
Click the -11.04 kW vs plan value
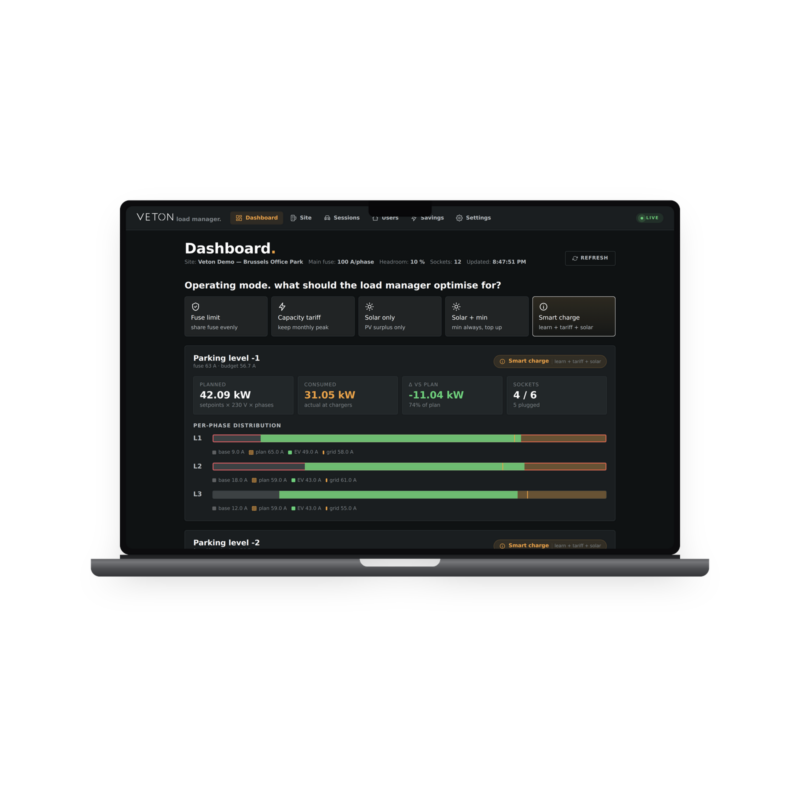pyautogui.click(x=436, y=395)
